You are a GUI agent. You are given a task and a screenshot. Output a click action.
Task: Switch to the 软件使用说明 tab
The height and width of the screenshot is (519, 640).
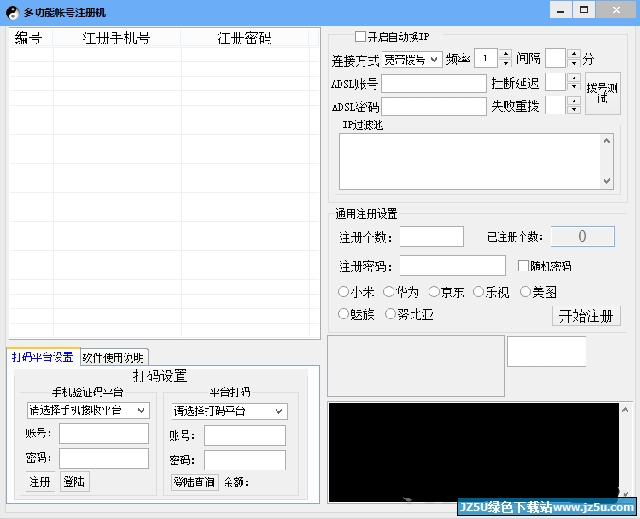click(x=113, y=358)
